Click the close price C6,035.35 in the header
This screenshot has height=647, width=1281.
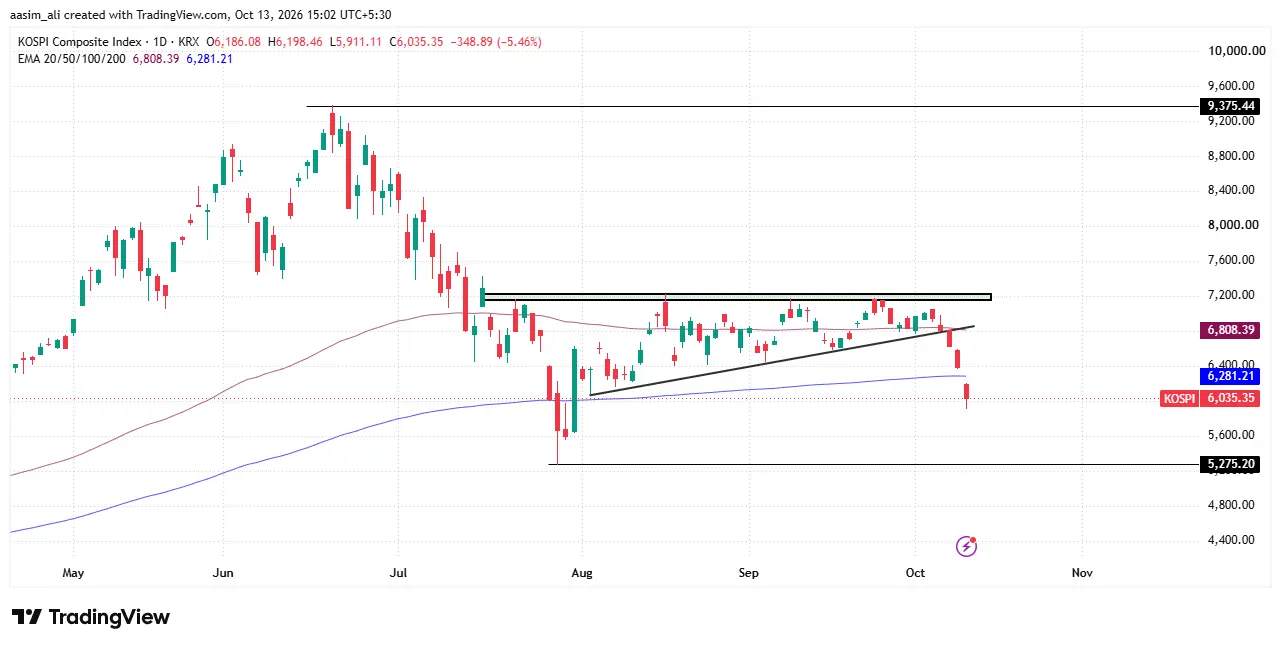tap(418, 41)
